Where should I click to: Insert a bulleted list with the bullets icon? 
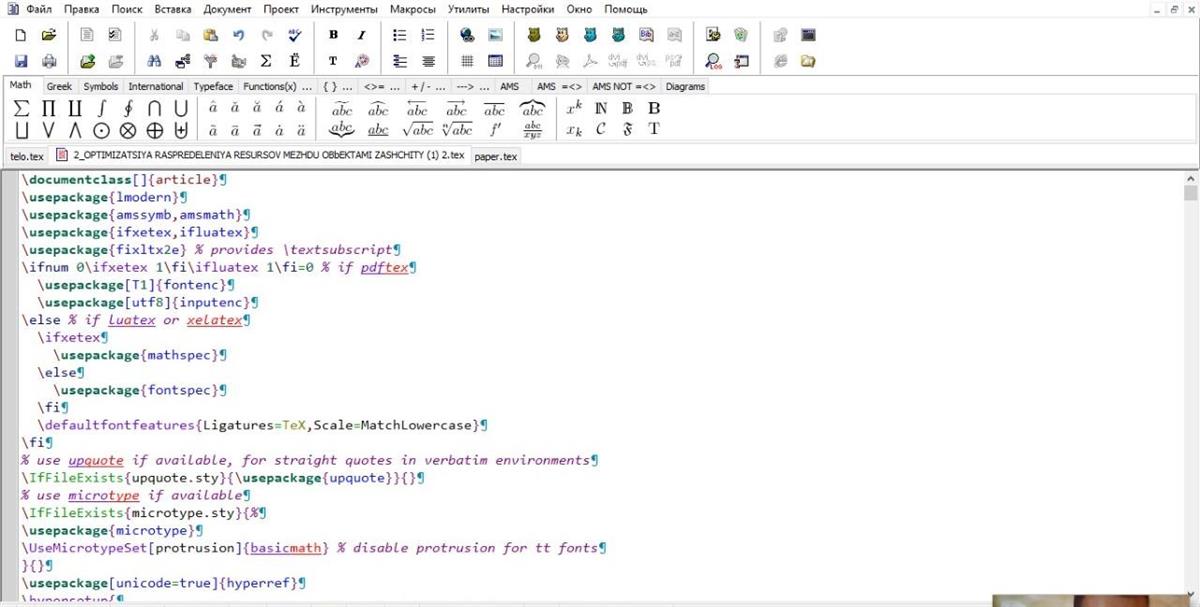click(x=400, y=35)
